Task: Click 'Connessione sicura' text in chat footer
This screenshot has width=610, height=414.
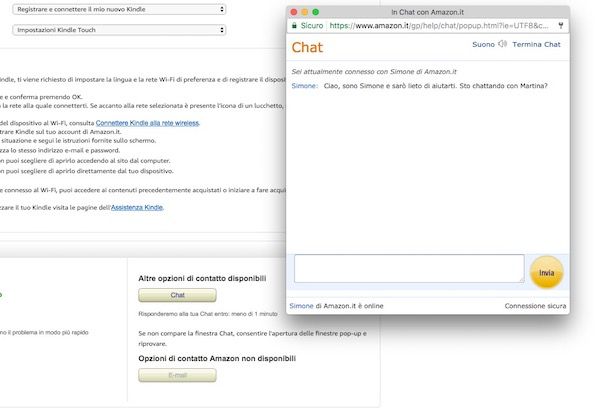Action: pos(535,306)
